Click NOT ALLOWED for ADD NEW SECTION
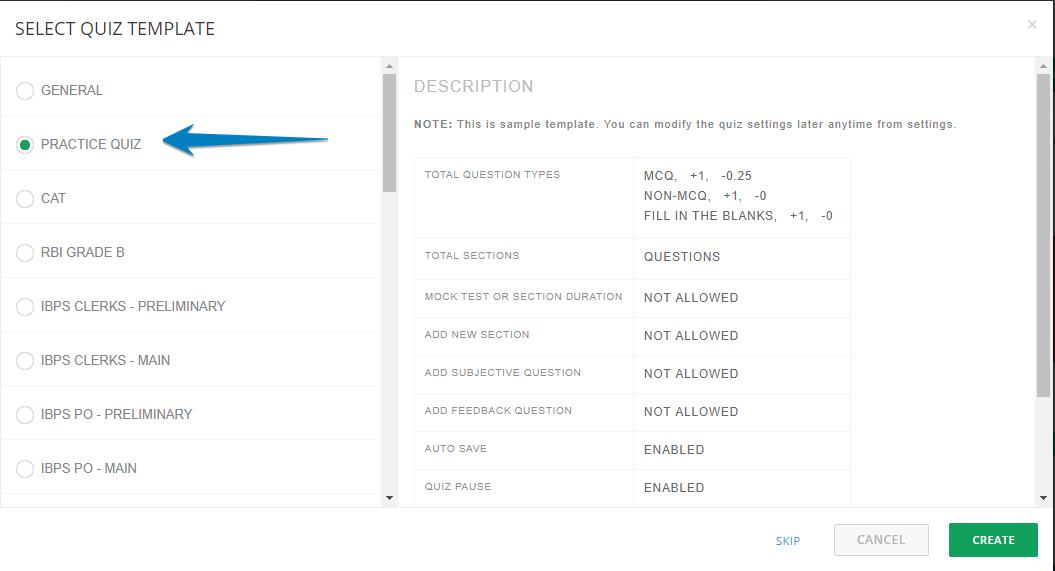 [x=690, y=336]
